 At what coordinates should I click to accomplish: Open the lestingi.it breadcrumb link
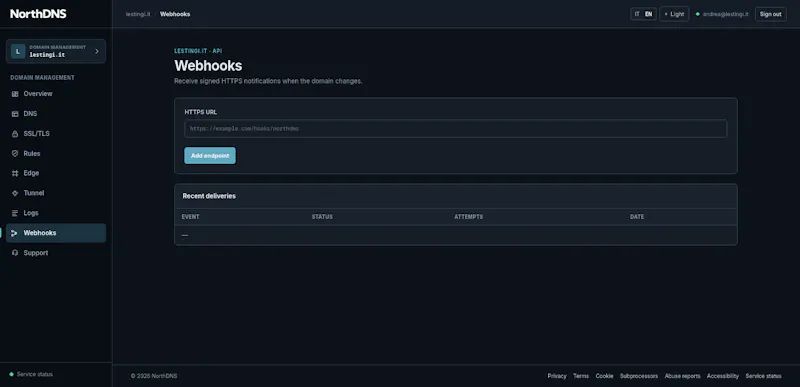click(x=138, y=14)
